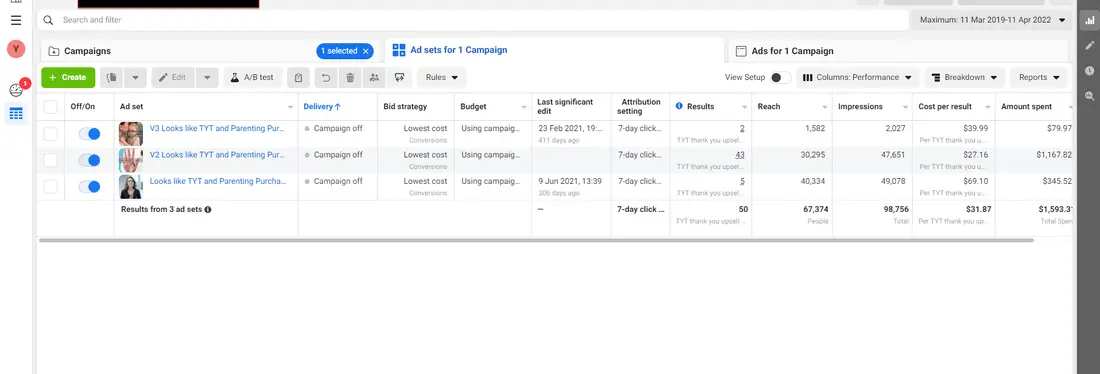Click the clipboard paste icon

pyautogui.click(x=299, y=77)
